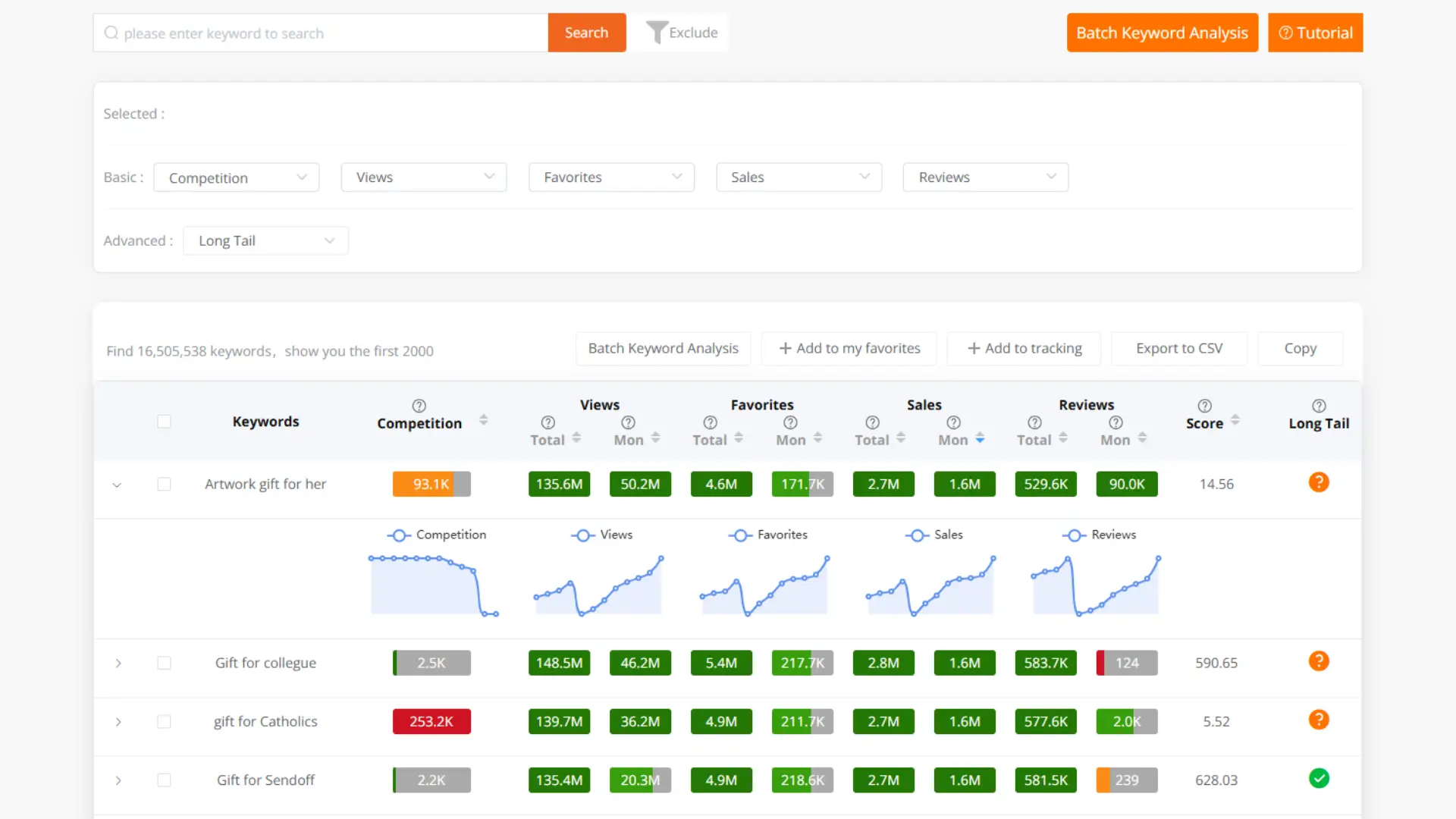The image size is (1456, 819).
Task: Click the green checkmark icon for Gift for Sendoff
Action: (1319, 779)
